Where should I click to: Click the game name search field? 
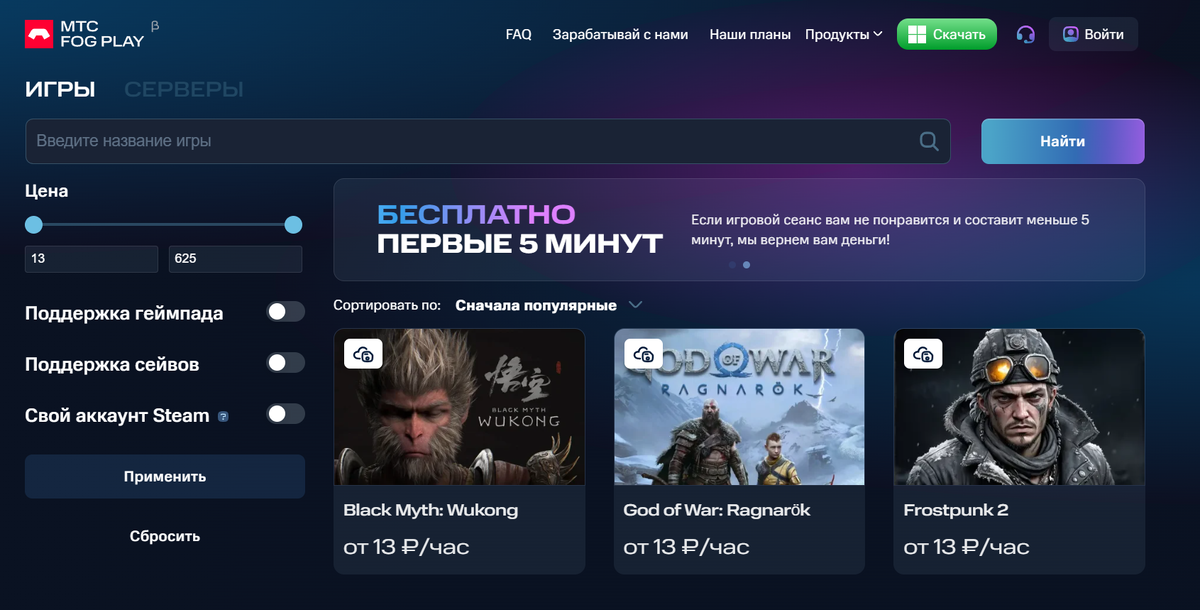click(488, 141)
